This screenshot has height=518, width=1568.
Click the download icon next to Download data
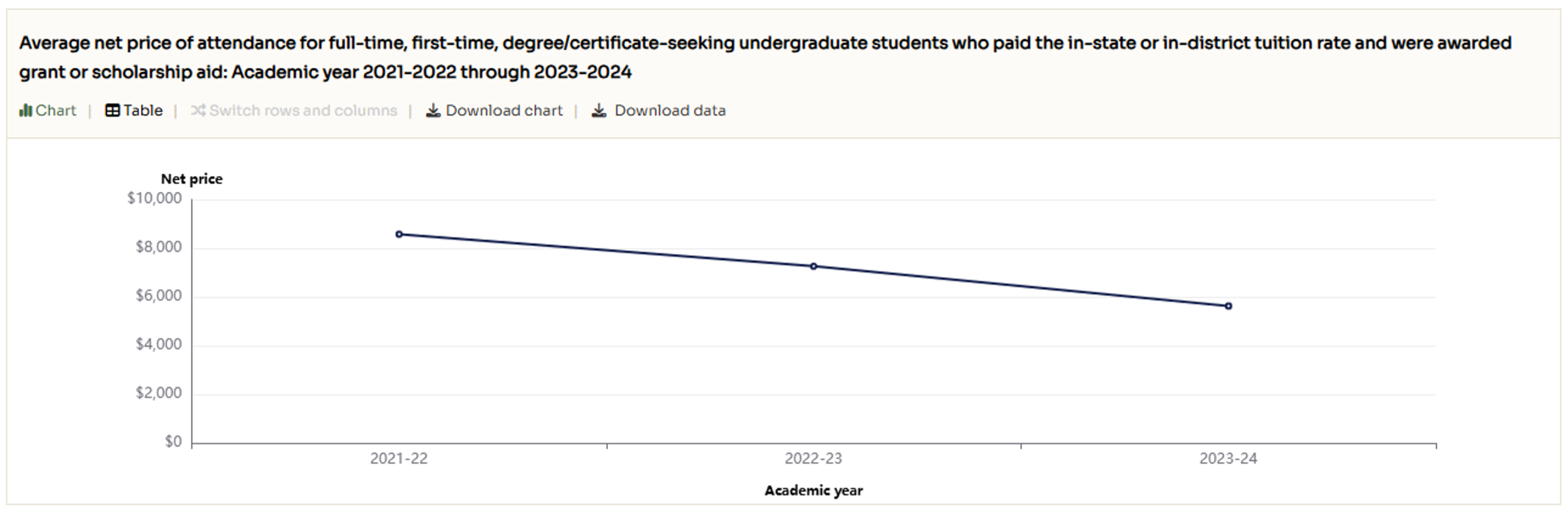(599, 111)
